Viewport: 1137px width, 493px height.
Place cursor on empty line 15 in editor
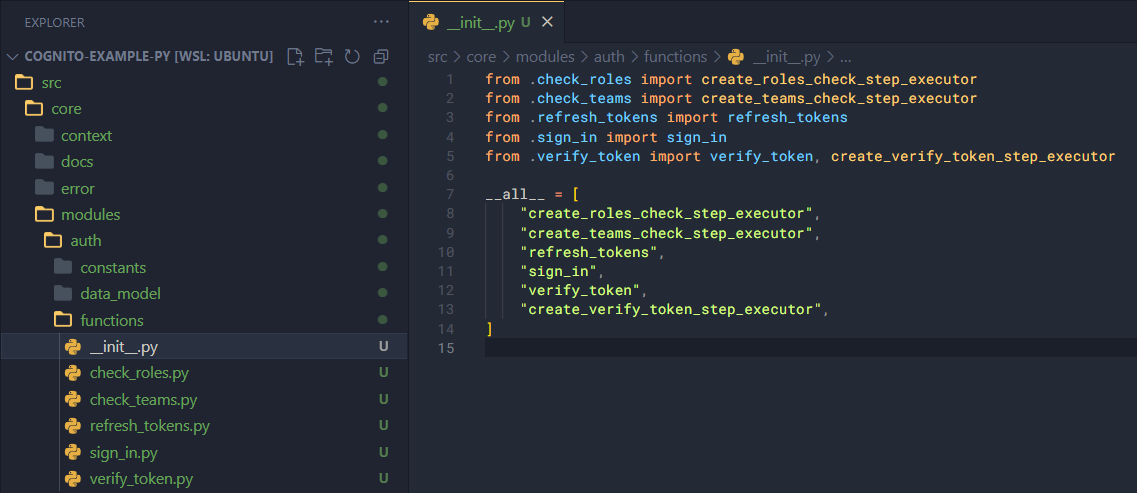700,348
